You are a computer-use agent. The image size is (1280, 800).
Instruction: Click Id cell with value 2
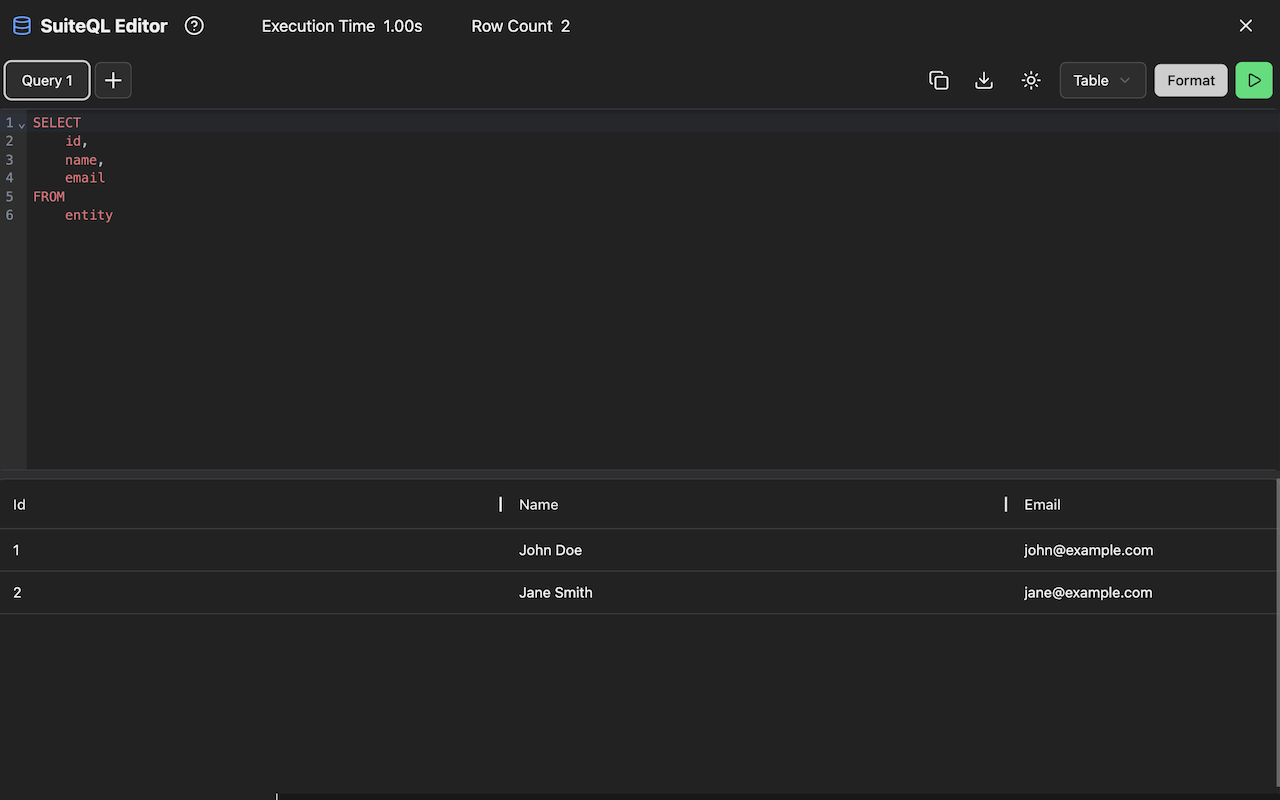pos(253,592)
